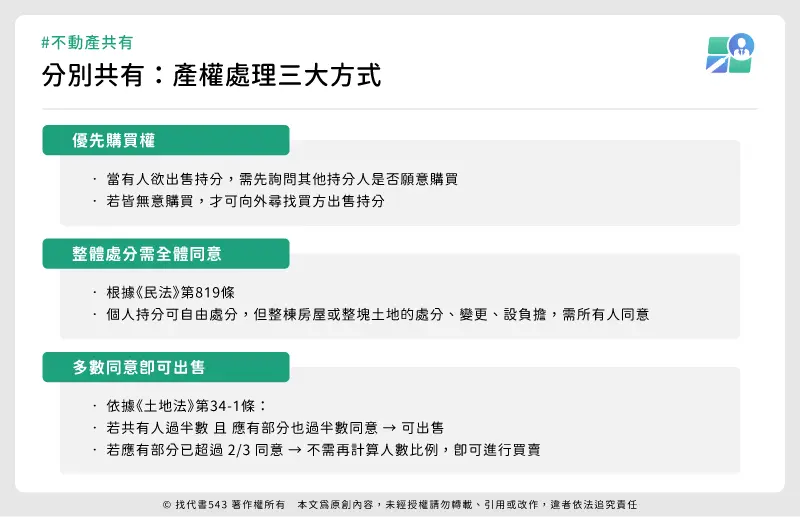Click the line 若皆無意購買,才可向外尋找買方
The height and width of the screenshot is (517, 800).
(x=245, y=201)
